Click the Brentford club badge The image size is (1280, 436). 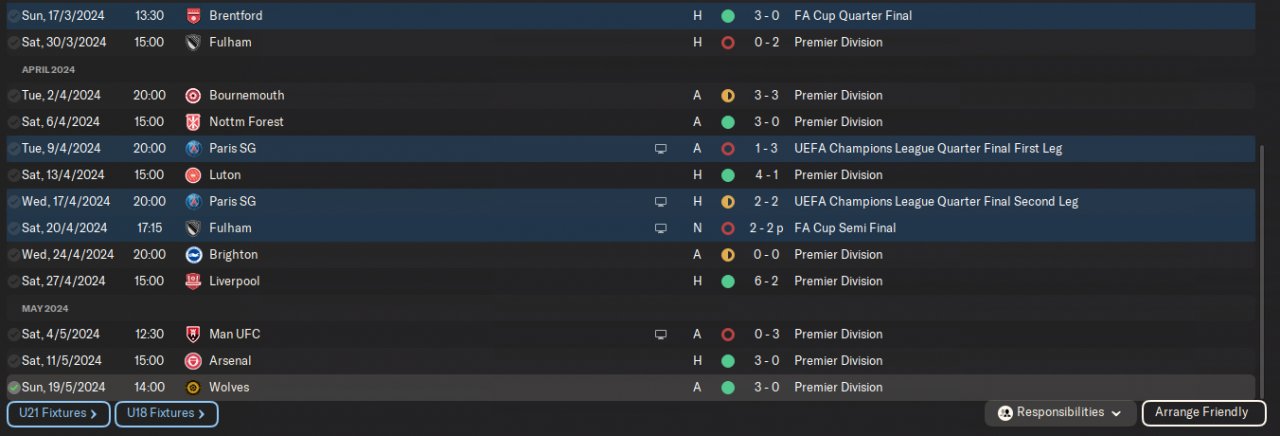(x=193, y=16)
